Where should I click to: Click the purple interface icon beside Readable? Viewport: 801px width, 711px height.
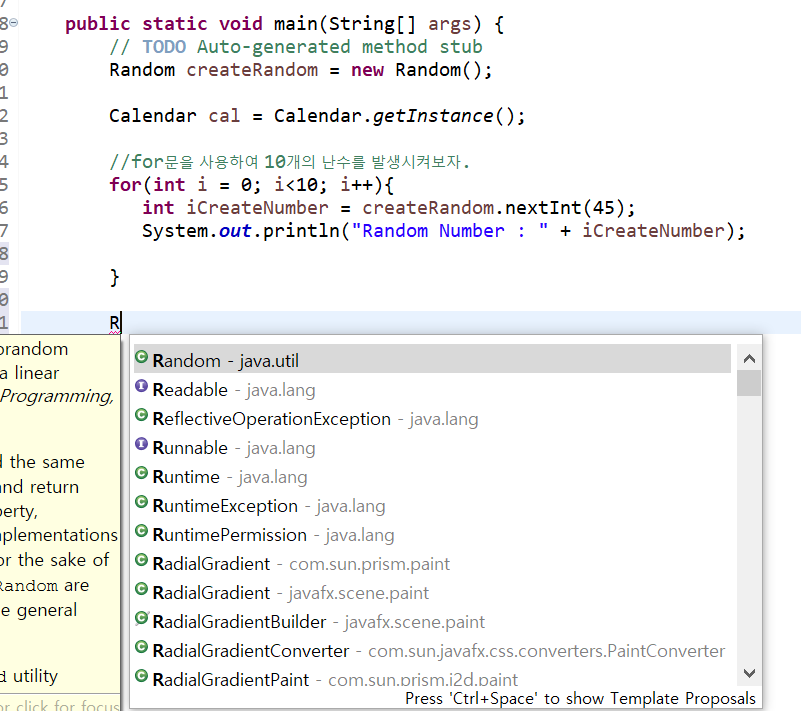point(142,389)
